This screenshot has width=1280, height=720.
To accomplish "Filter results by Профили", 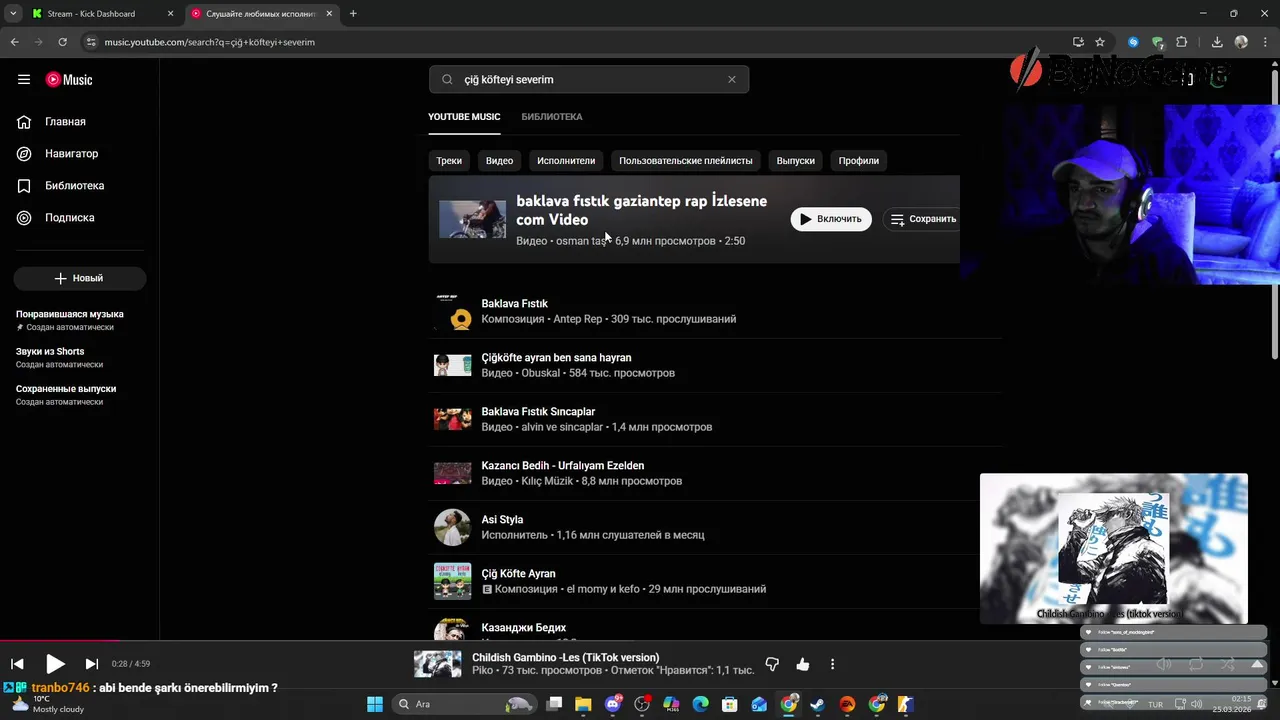I will point(859,161).
